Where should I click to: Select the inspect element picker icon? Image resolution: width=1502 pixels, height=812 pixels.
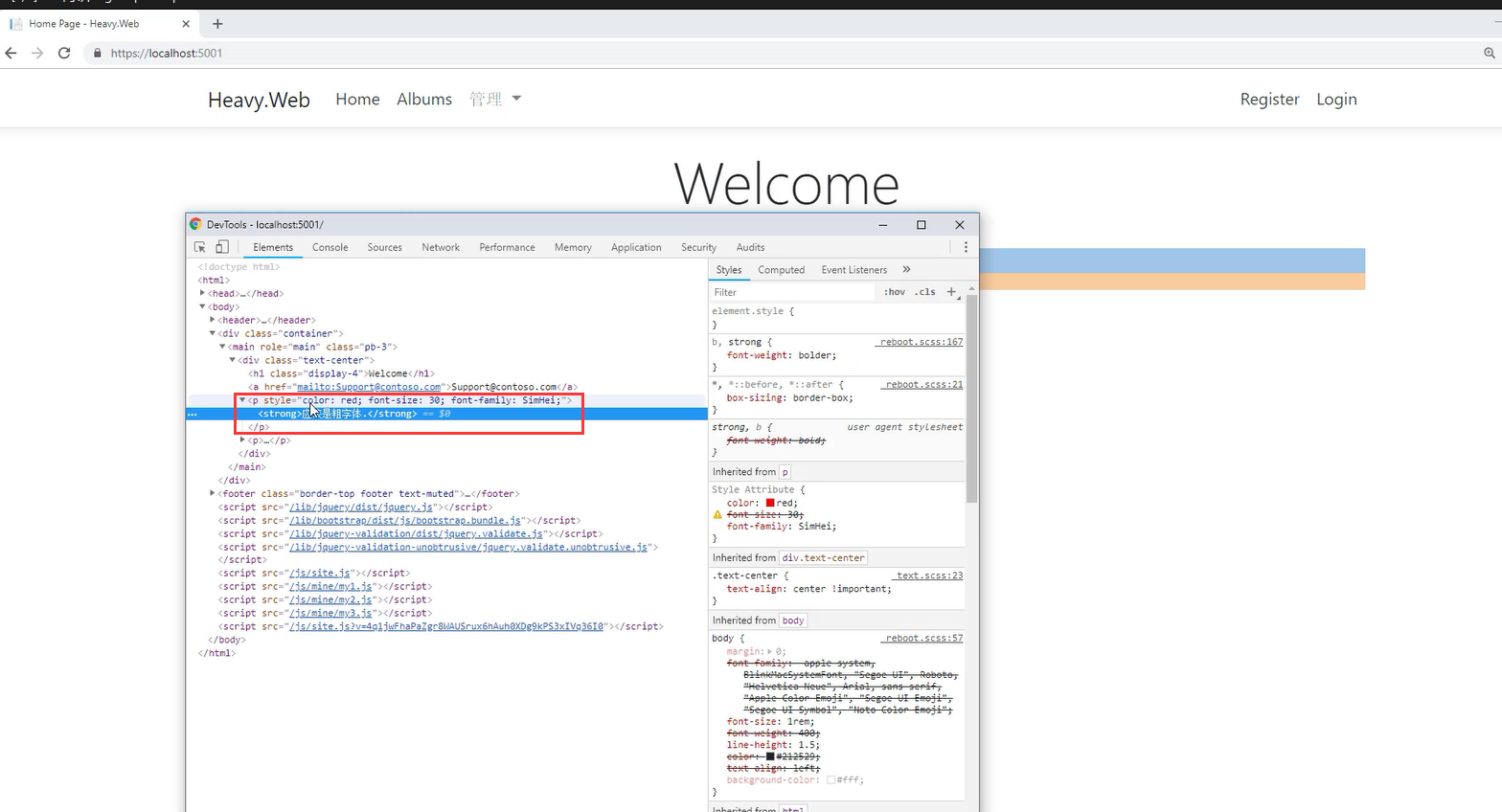tap(200, 247)
